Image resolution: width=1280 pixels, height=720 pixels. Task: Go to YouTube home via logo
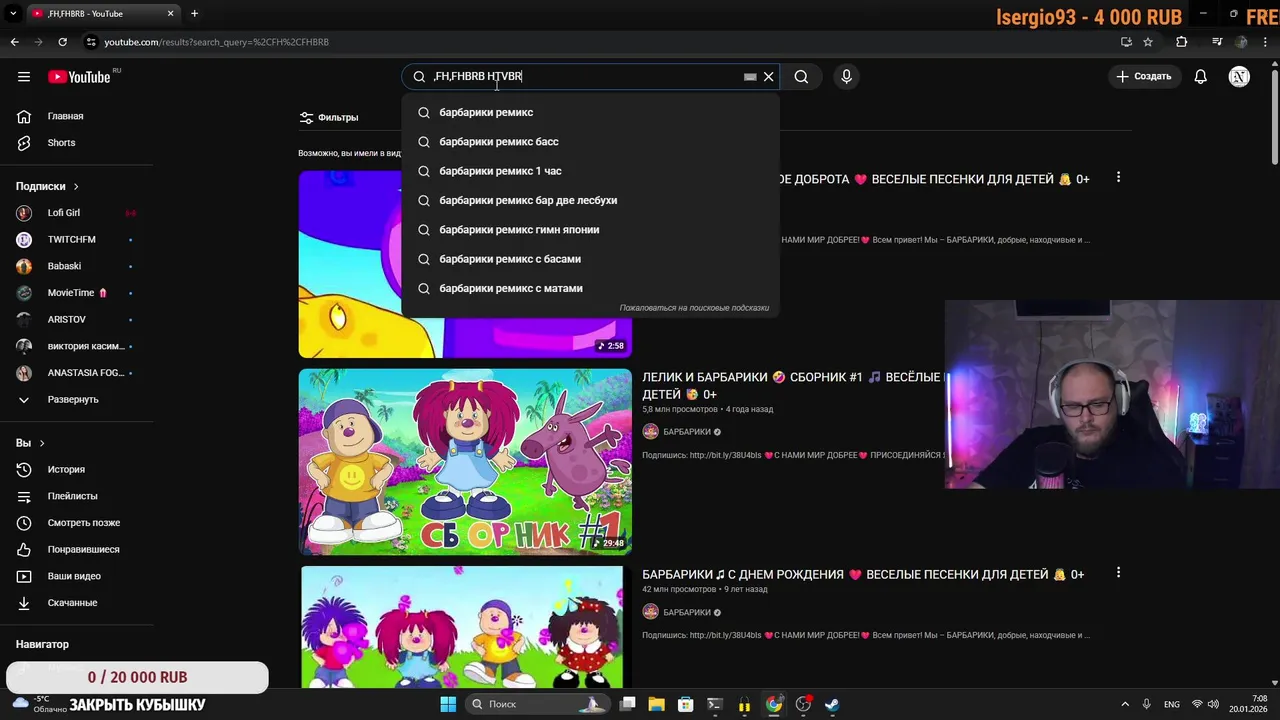pos(79,77)
